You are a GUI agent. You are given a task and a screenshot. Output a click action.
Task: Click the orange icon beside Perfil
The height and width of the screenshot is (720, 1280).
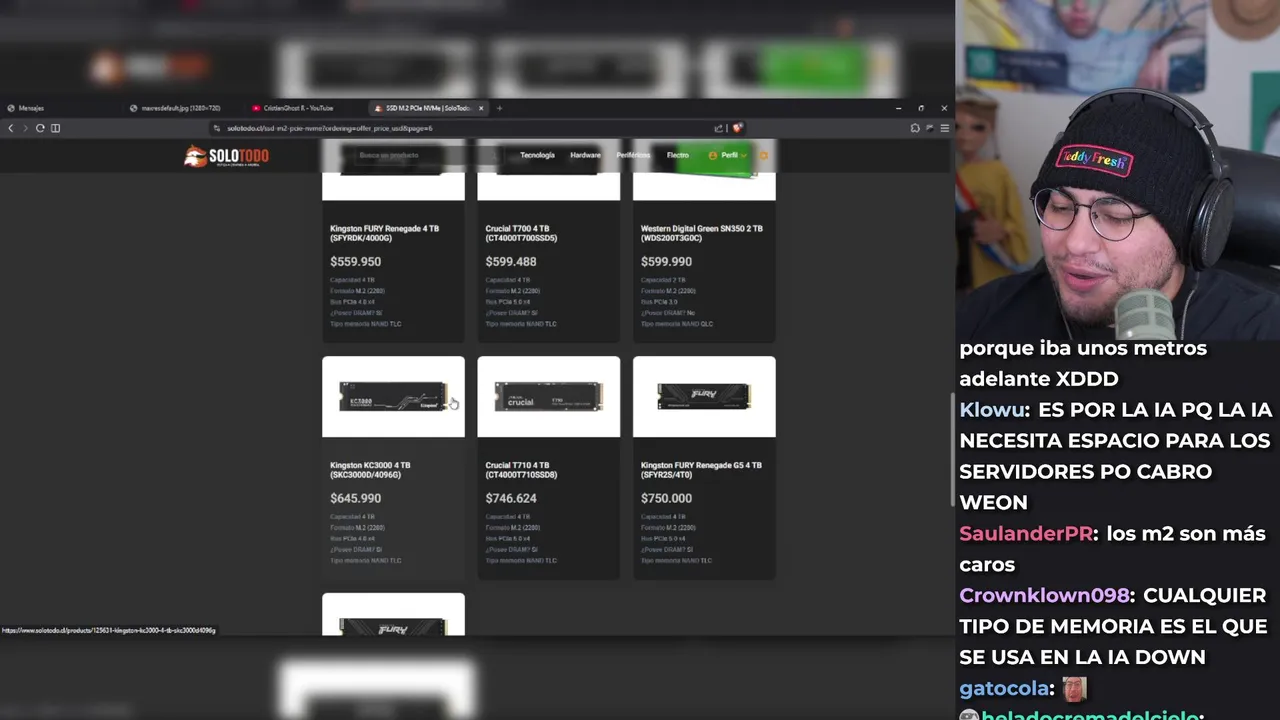(764, 156)
